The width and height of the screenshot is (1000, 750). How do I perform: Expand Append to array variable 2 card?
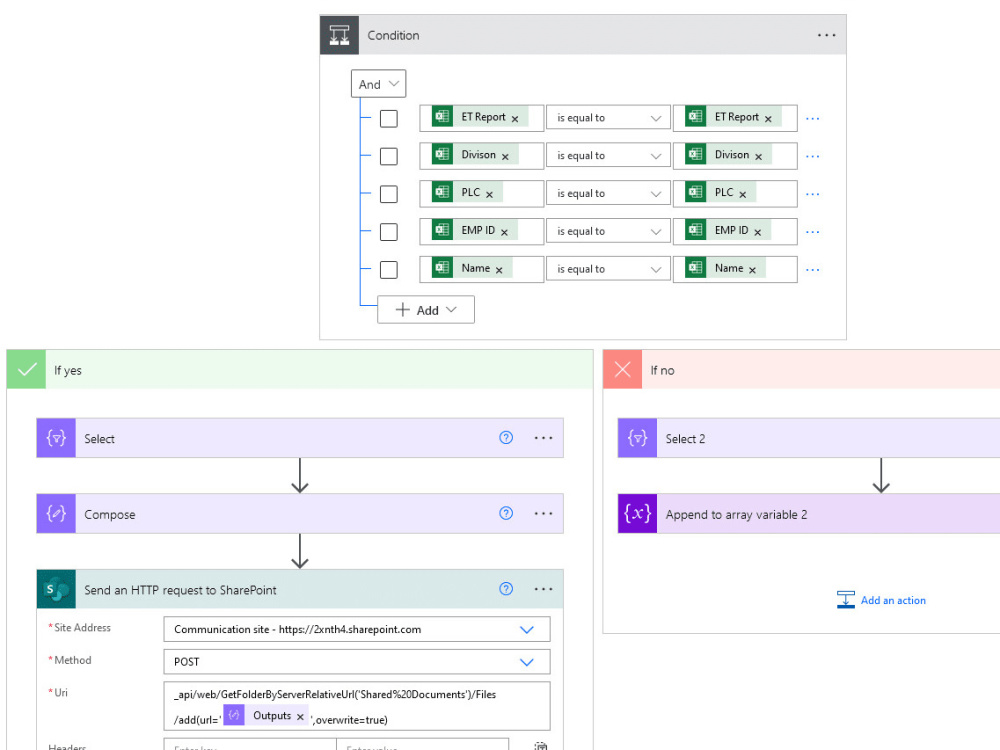(809, 513)
